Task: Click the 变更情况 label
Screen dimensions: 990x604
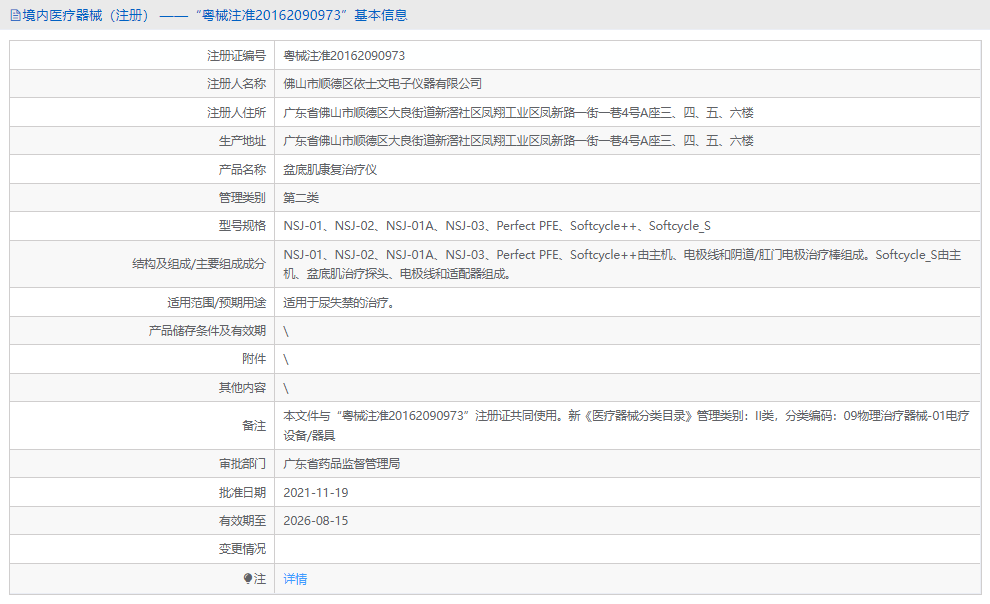Action: pos(242,548)
